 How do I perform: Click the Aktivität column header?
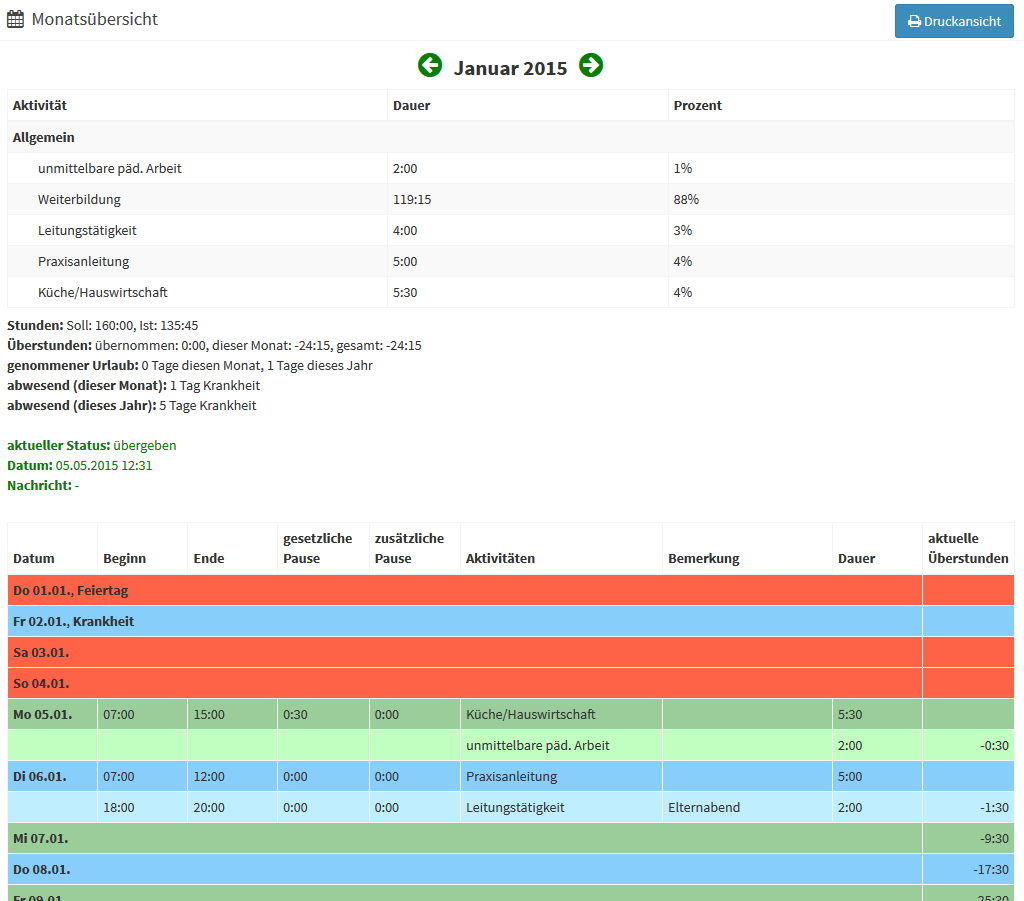[40, 105]
